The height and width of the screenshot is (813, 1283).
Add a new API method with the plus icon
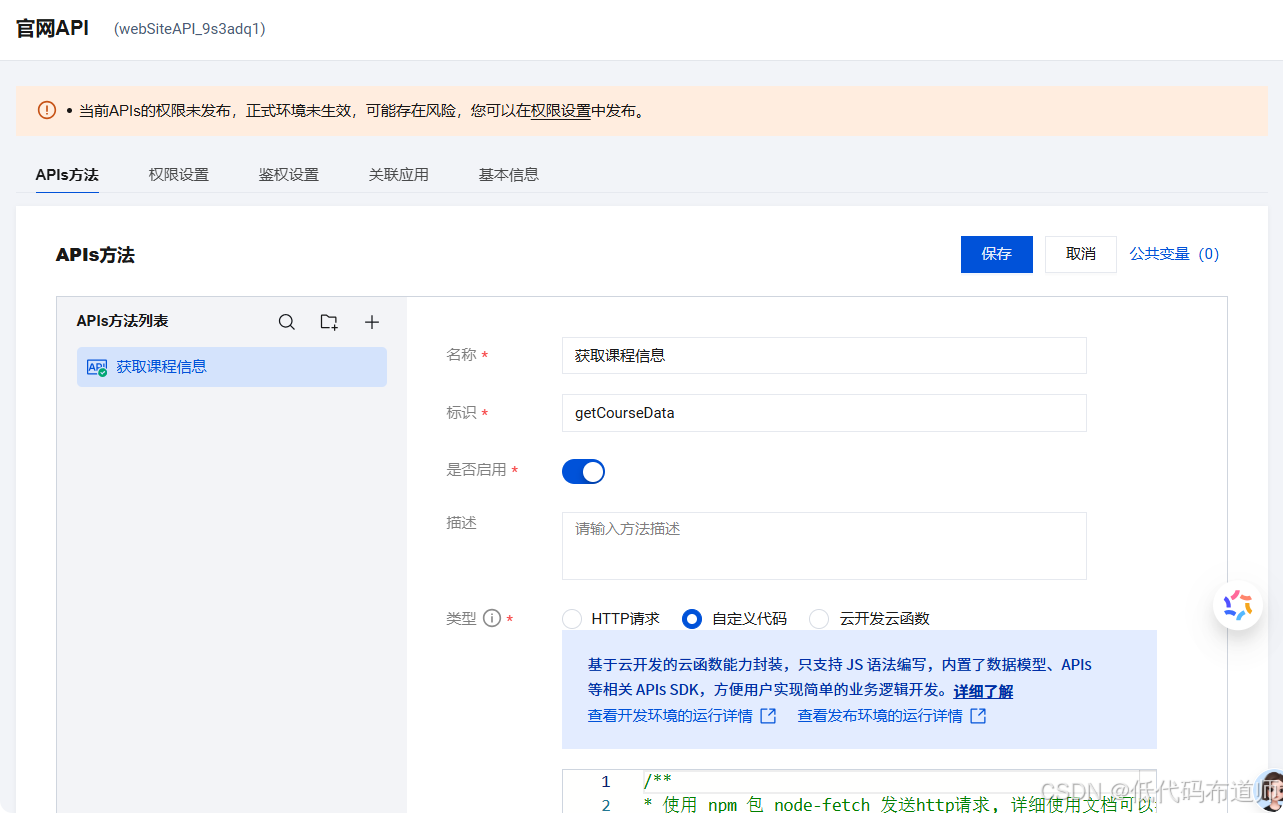[372, 322]
